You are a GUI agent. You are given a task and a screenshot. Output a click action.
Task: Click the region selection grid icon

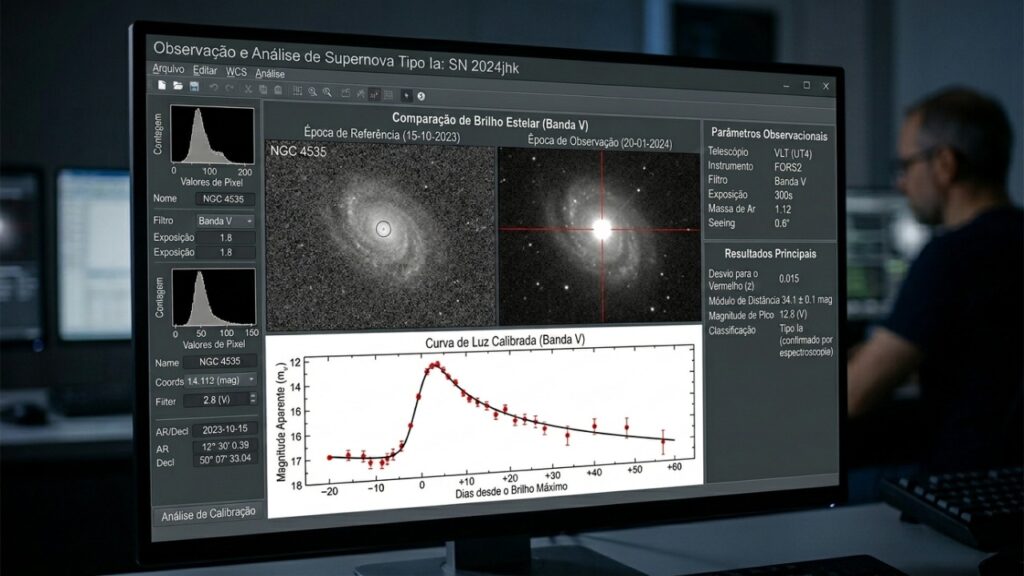pos(297,91)
